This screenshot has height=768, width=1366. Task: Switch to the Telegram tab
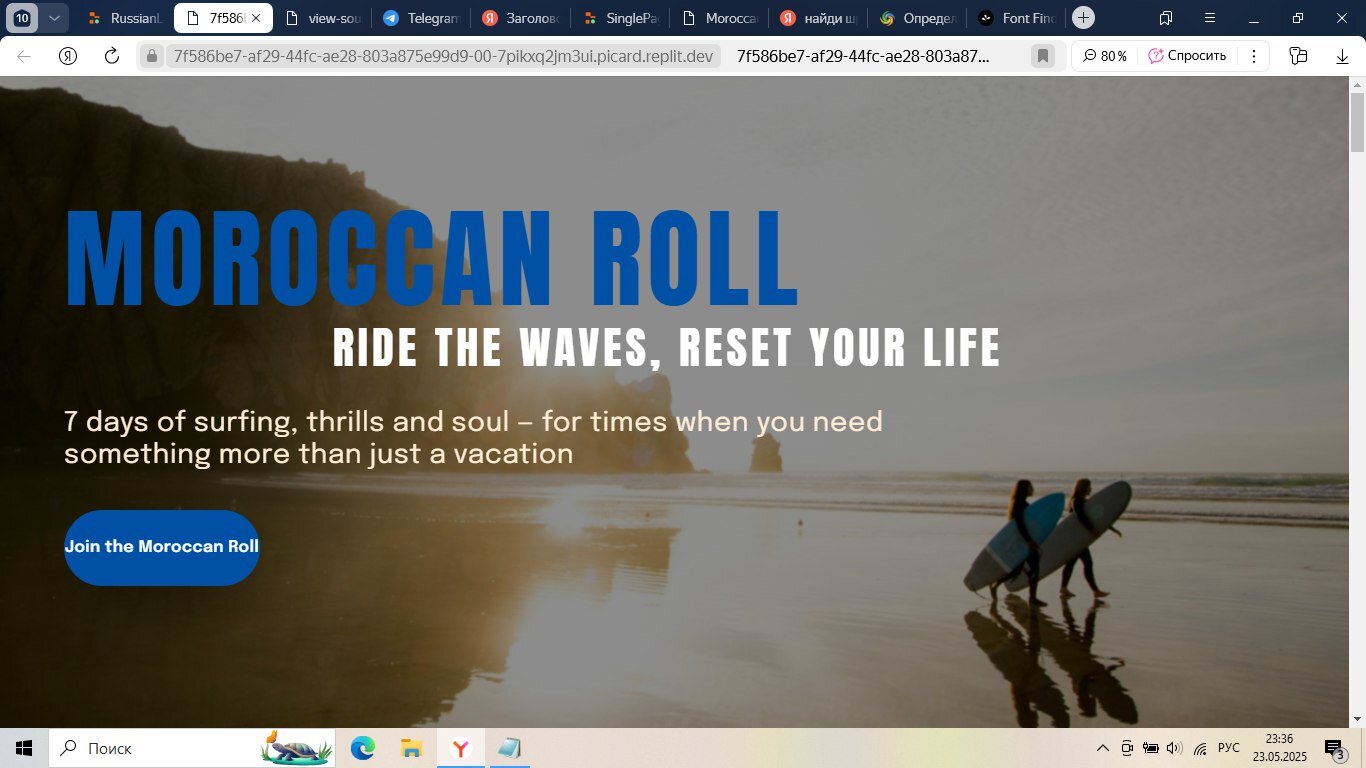[x=423, y=18]
